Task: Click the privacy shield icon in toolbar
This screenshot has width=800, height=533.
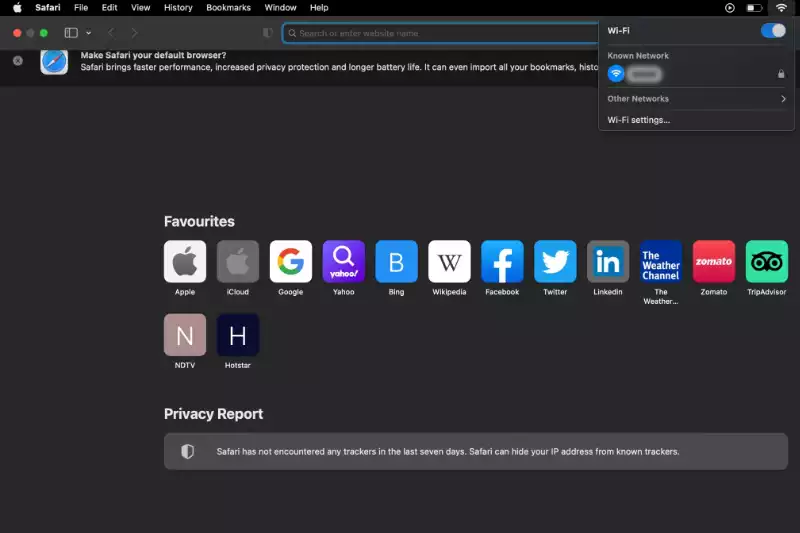Action: (267, 33)
